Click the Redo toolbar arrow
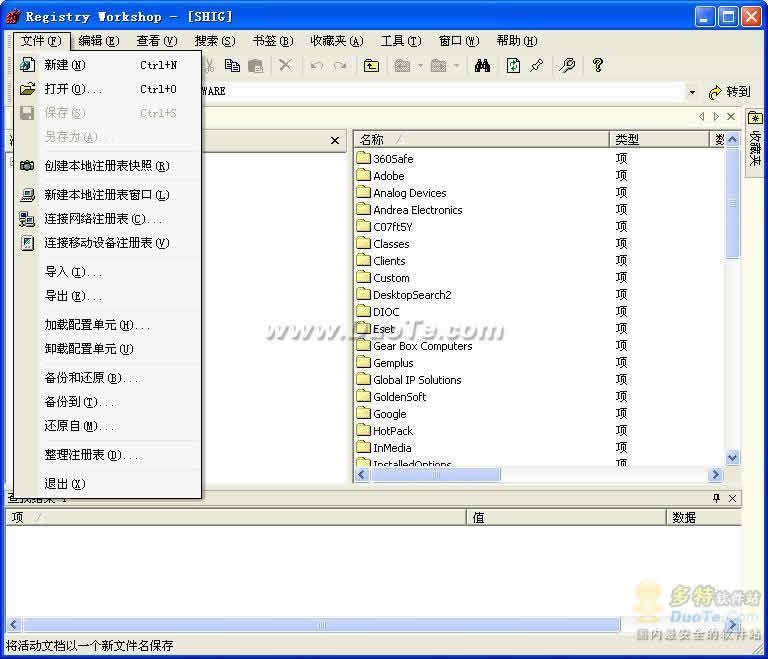Viewport: 768px width, 659px height. (340, 65)
